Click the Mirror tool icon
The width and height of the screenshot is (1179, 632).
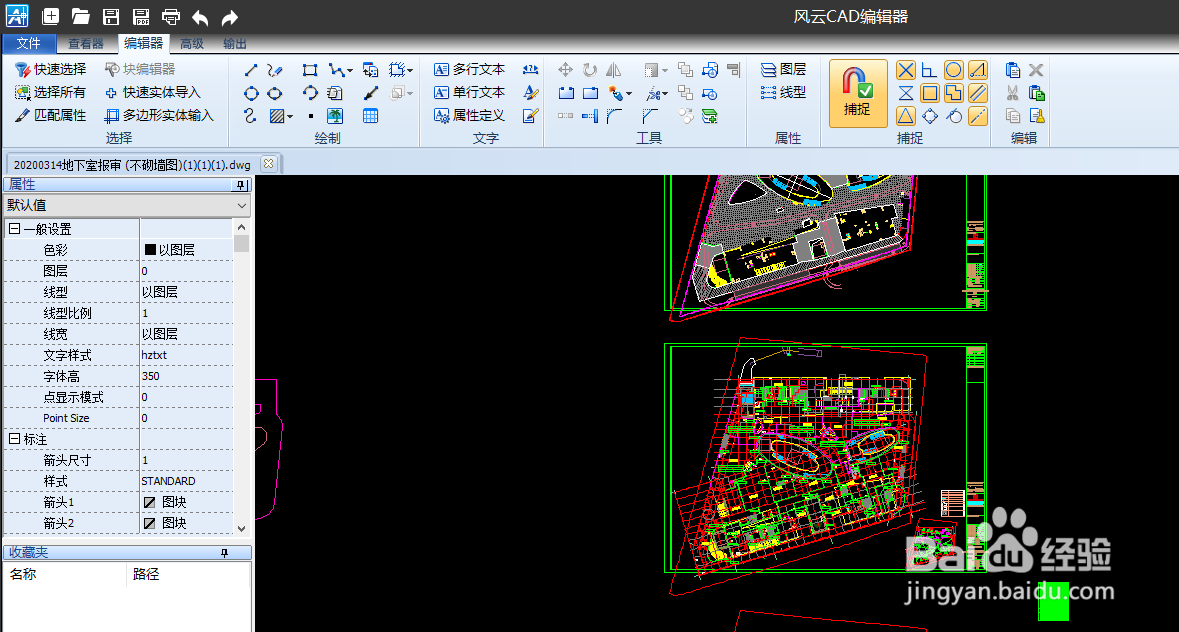click(x=614, y=70)
